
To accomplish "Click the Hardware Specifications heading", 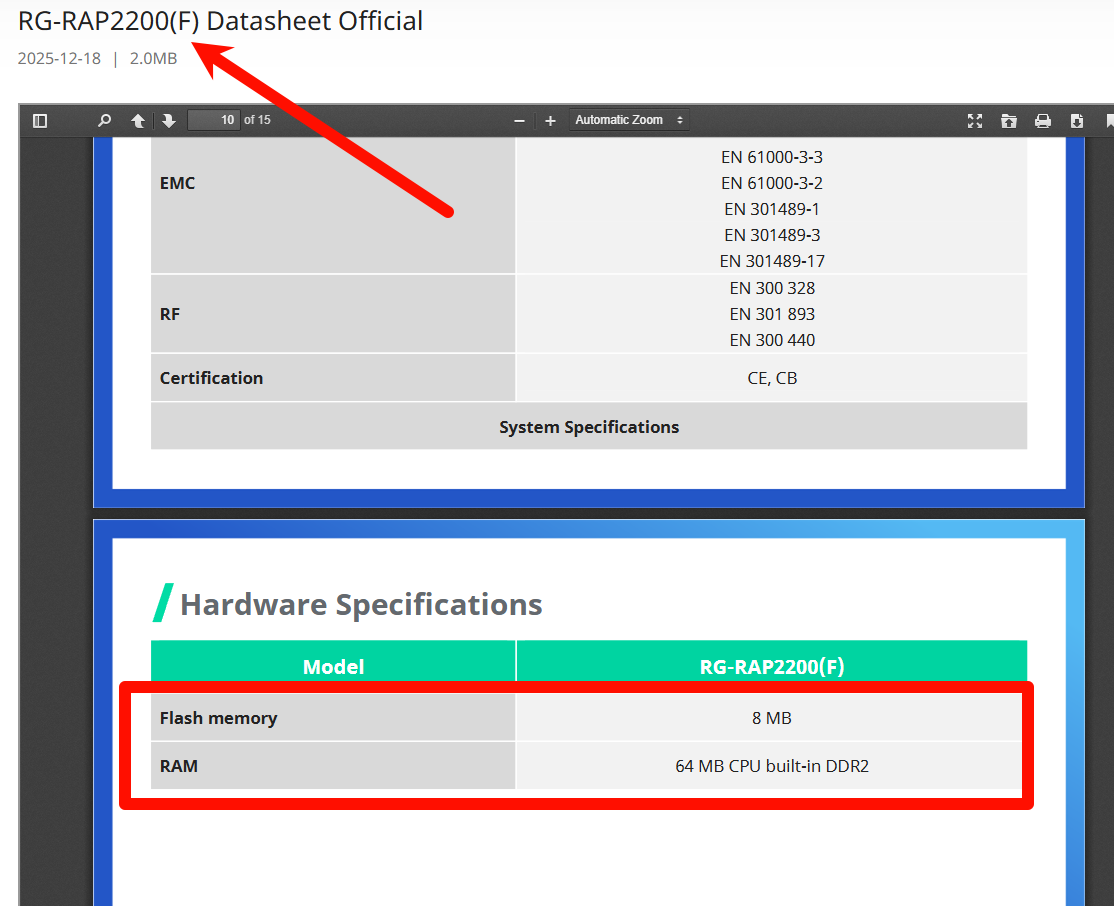I will point(361,604).
